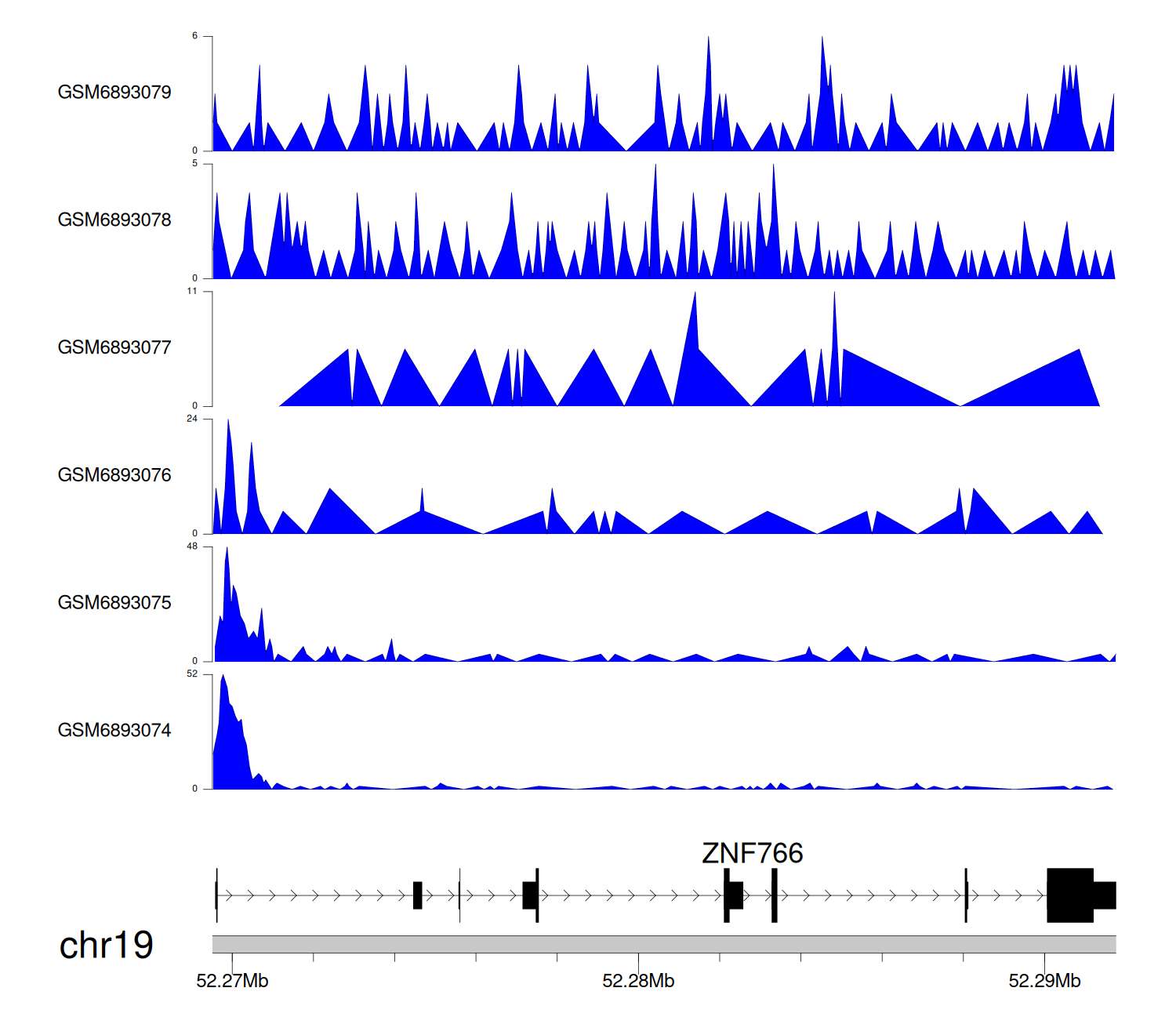Click the GSM6893075 track label
Viewport: 1176px width, 1035px height.
pyautogui.click(x=114, y=603)
